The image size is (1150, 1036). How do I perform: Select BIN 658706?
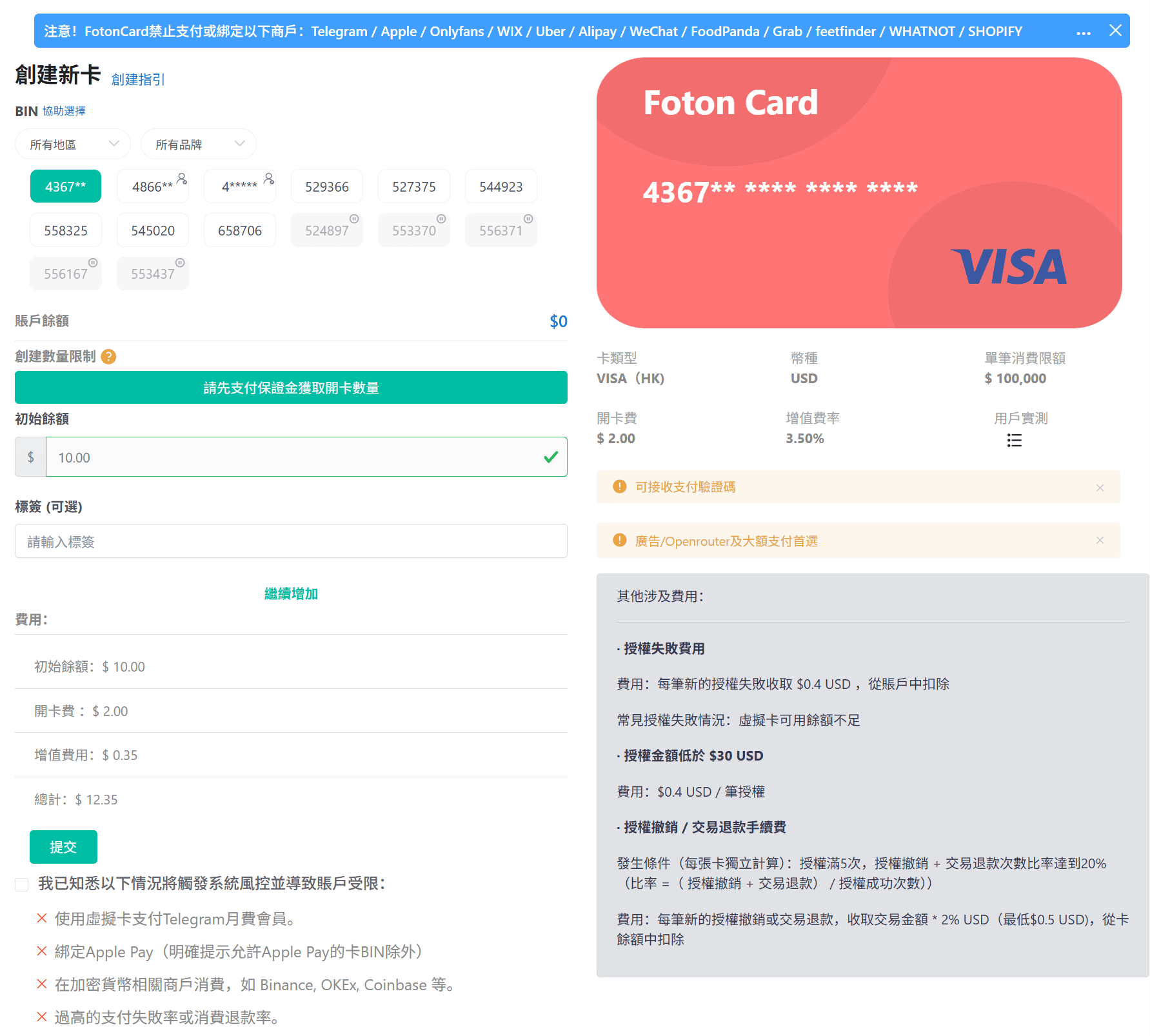point(240,230)
